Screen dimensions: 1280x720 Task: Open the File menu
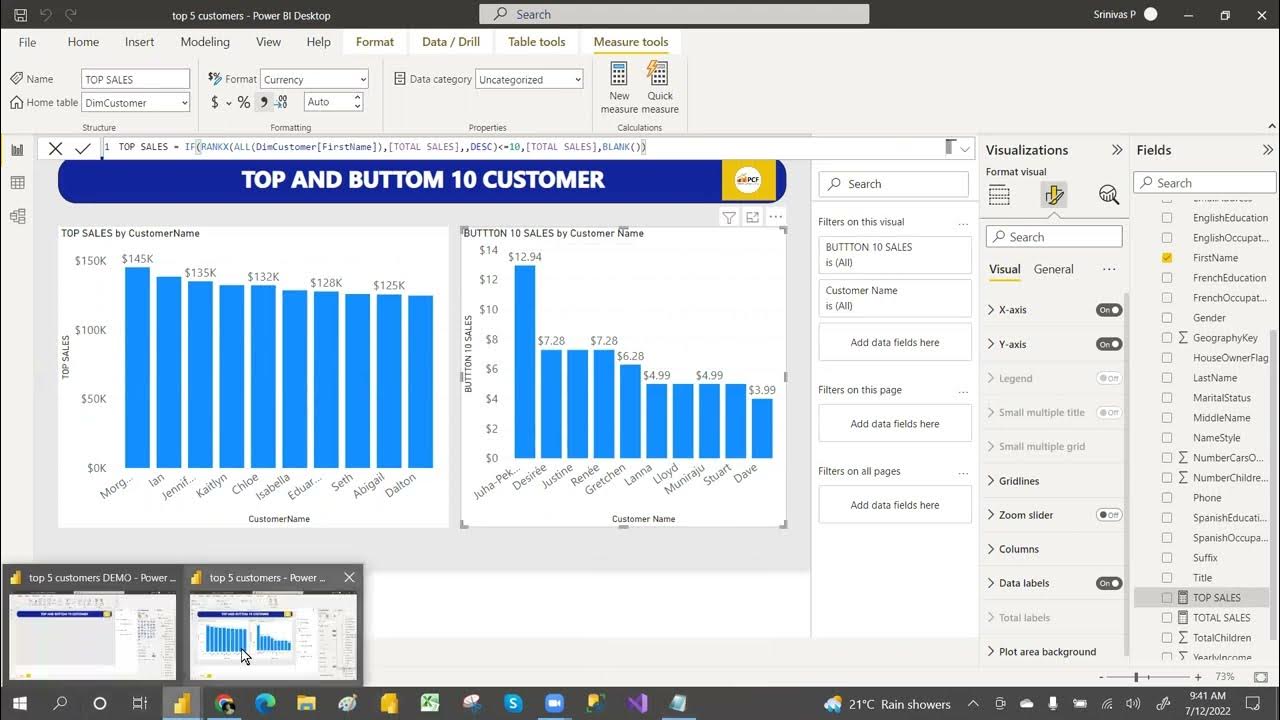(27, 42)
